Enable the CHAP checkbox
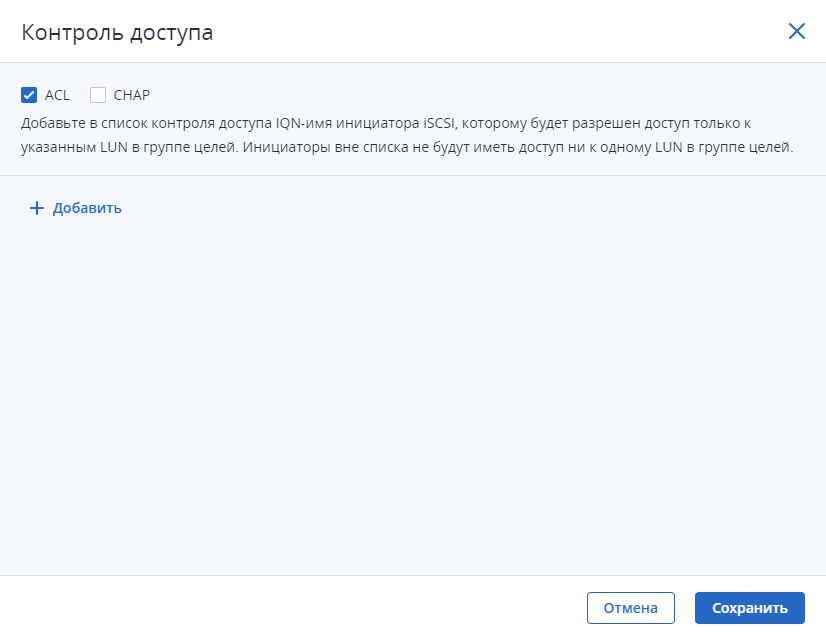The width and height of the screenshot is (826, 636). (x=98, y=95)
